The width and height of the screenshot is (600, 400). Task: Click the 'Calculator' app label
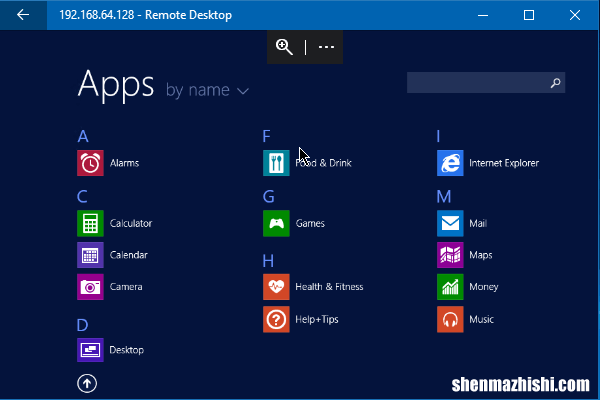point(131,223)
